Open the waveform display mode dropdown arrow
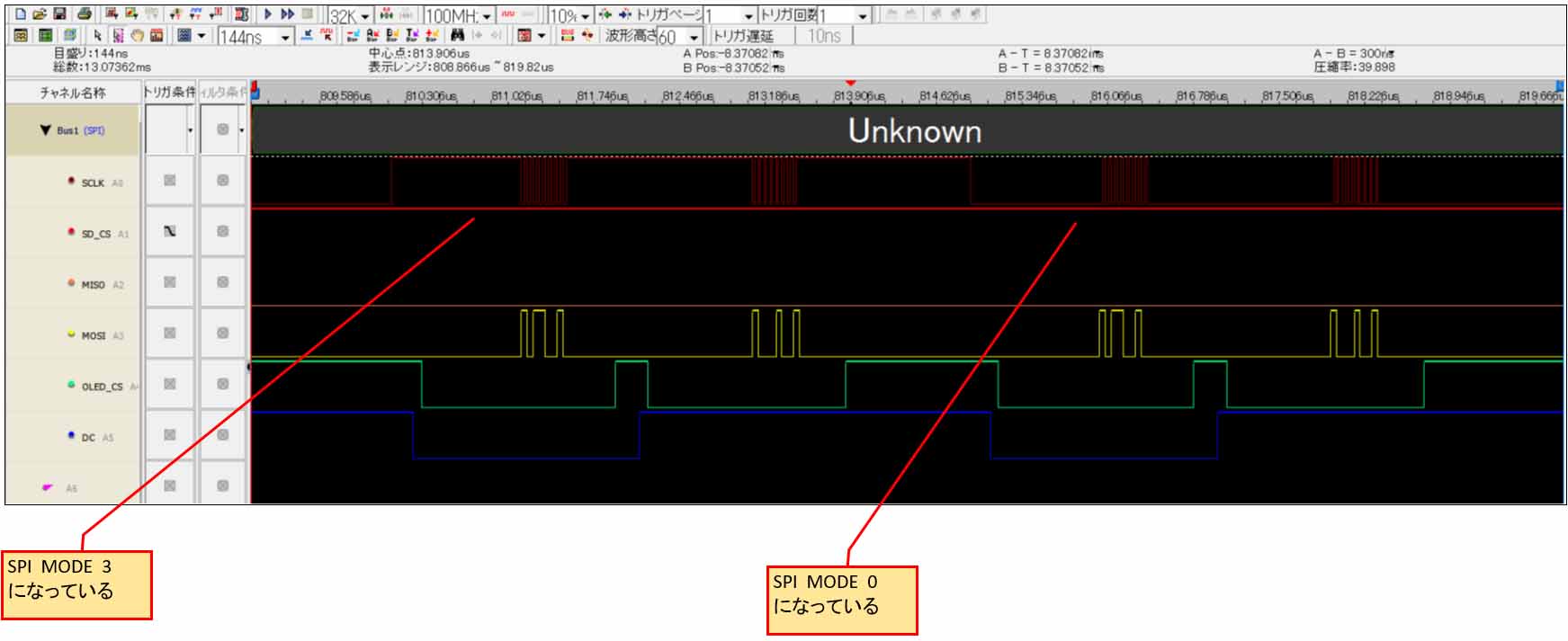 [x=202, y=35]
